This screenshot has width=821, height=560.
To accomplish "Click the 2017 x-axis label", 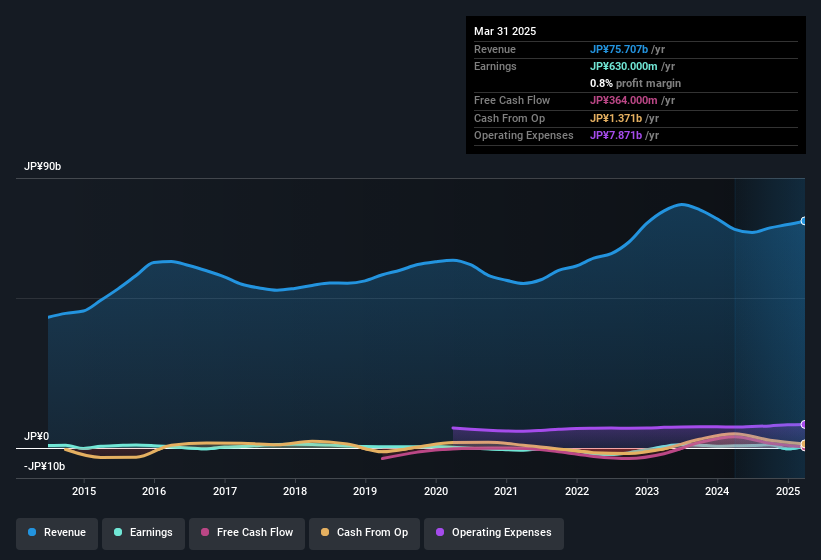I will tap(225, 491).
